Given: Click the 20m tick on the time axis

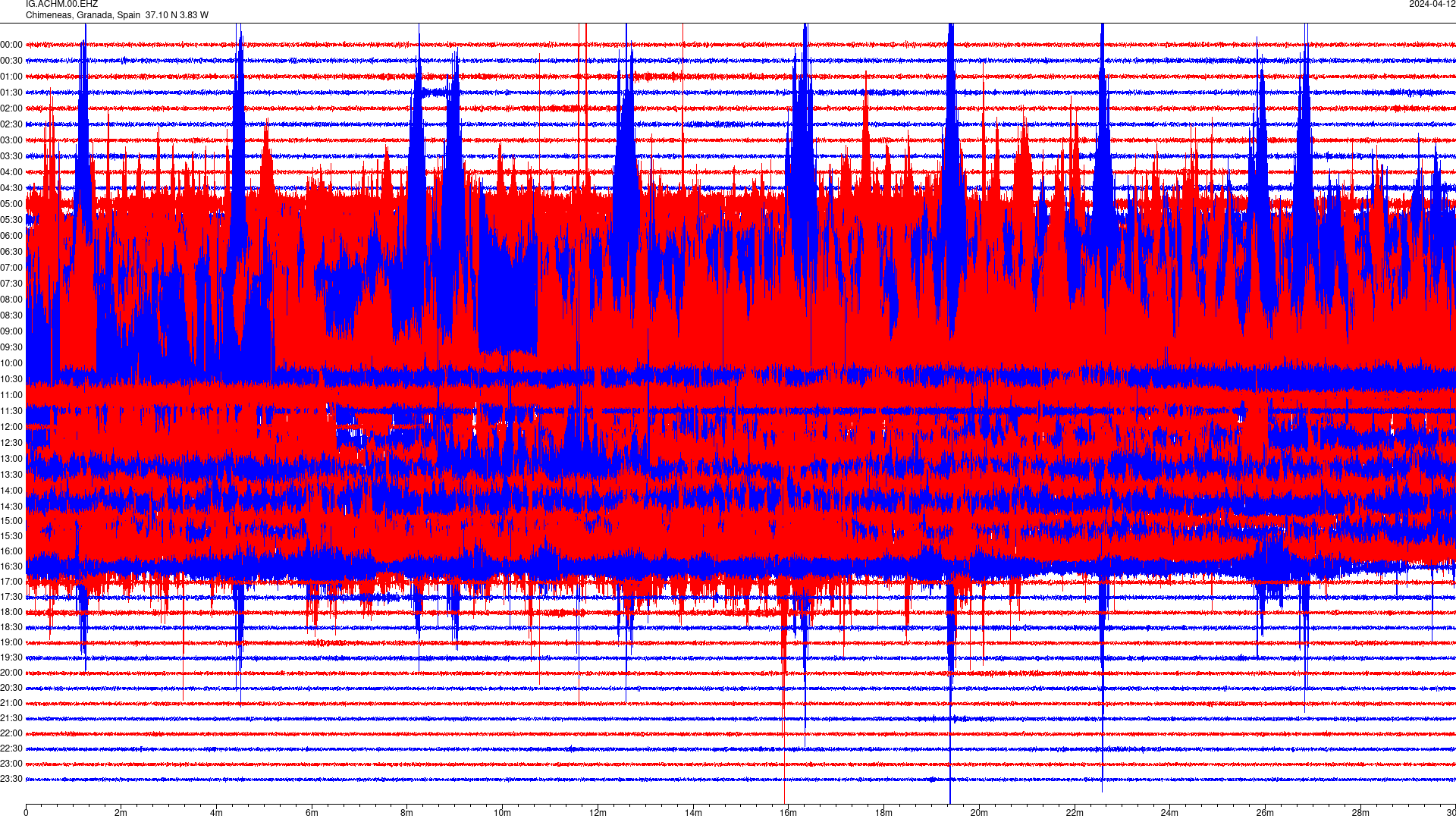Looking at the screenshot, I should click(979, 813).
